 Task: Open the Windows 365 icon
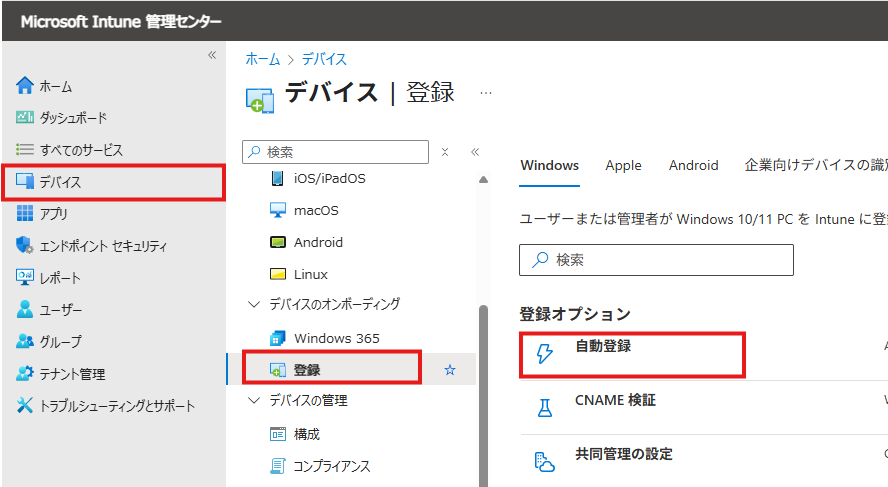coord(278,338)
